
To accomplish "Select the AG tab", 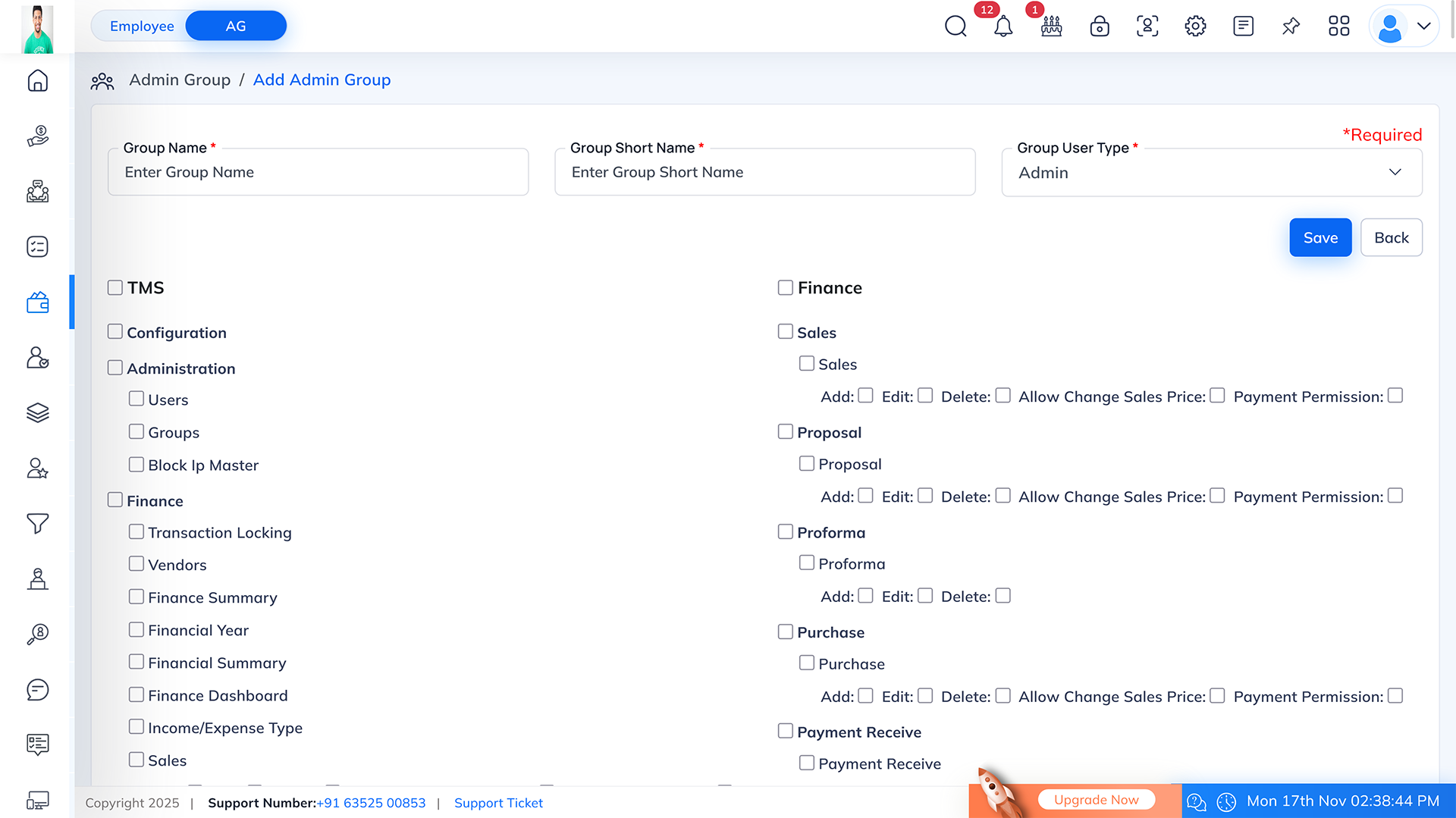I will click(236, 26).
